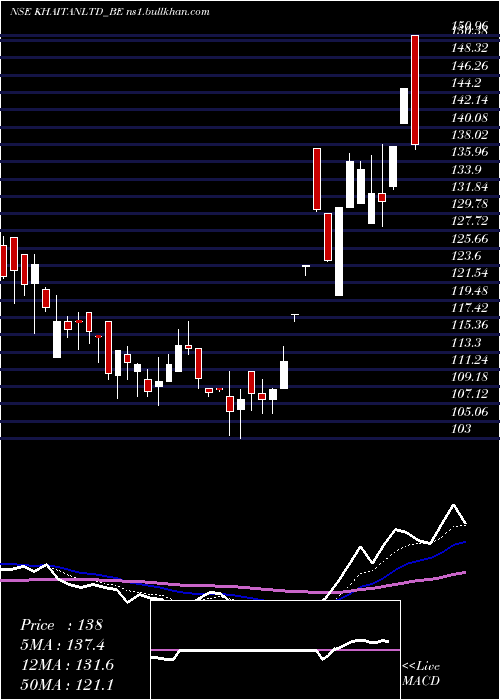
Task: Click the 12MA : 131.6 readout
Action: (67, 665)
